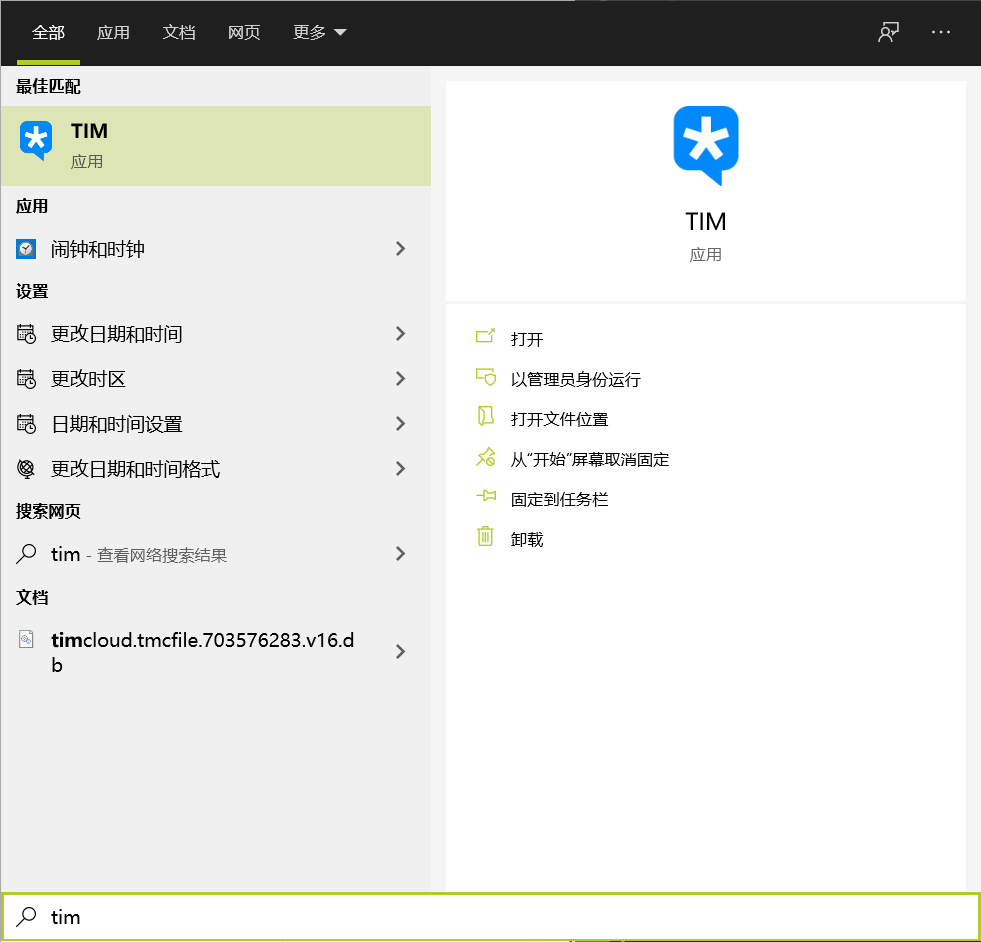Open the 更改日期和时间格式 text
Image resolution: width=981 pixels, height=942 pixels.
[135, 469]
